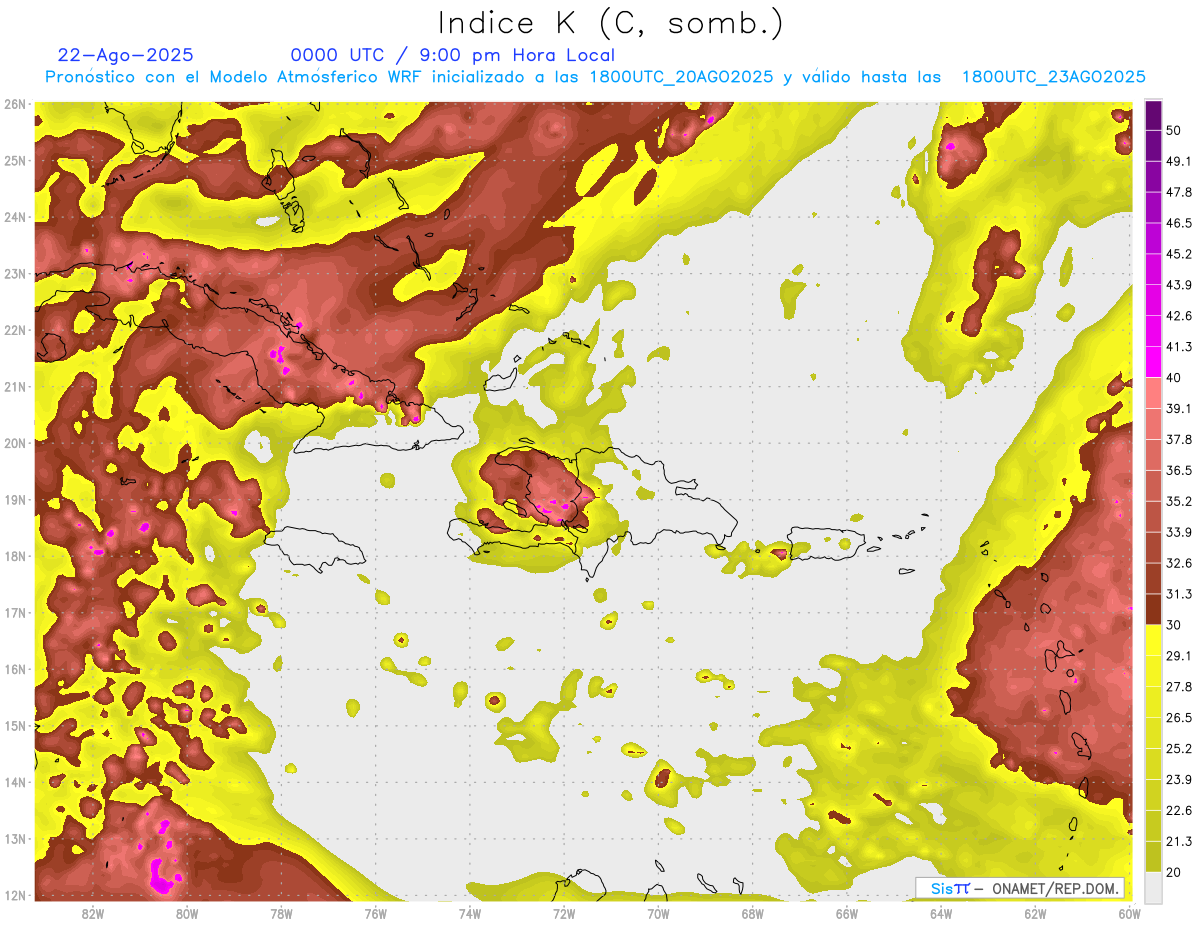The height and width of the screenshot is (927, 1200).
Task: Click the "Pronóstico con el Modelo Atmosférico WRF" line
Action: 595,77
